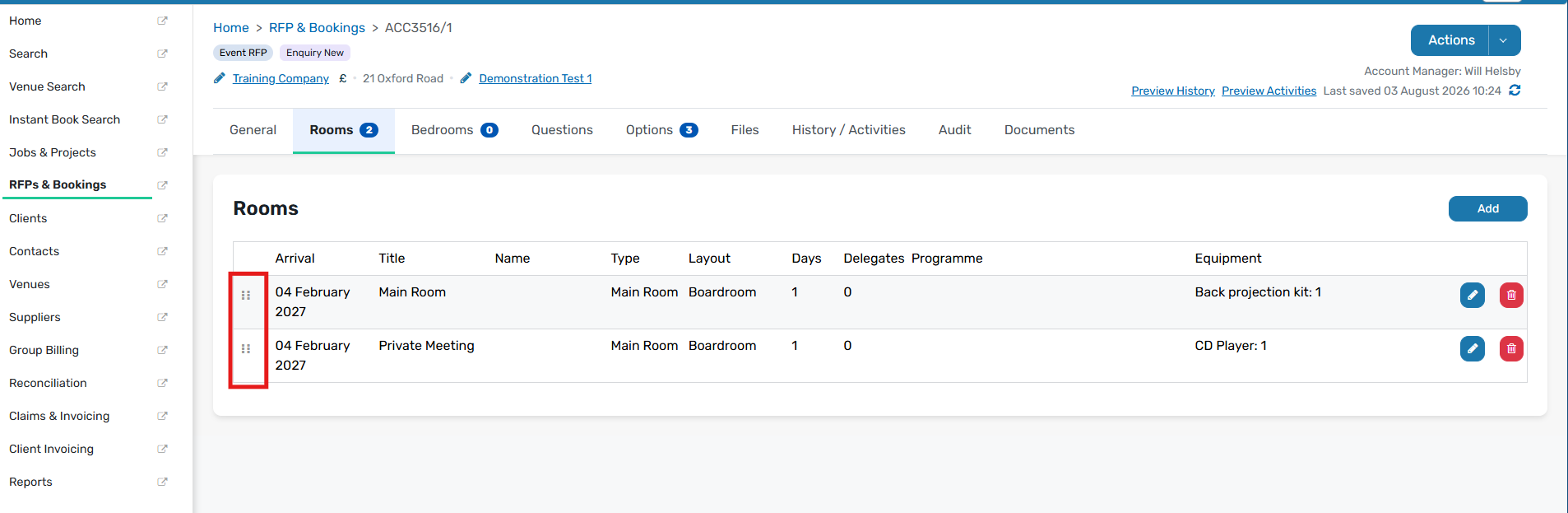Click the drag handle for Main Room row

pyautogui.click(x=245, y=295)
